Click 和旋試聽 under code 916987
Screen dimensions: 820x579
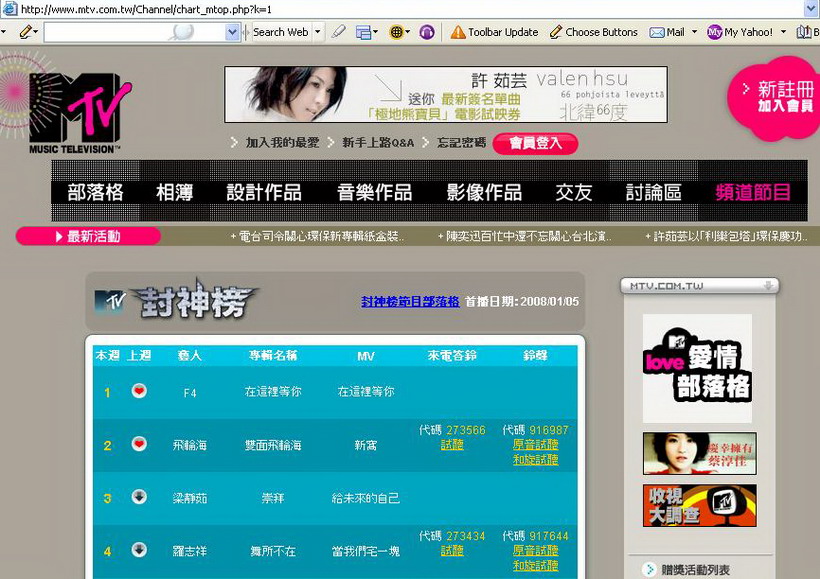coord(536,460)
